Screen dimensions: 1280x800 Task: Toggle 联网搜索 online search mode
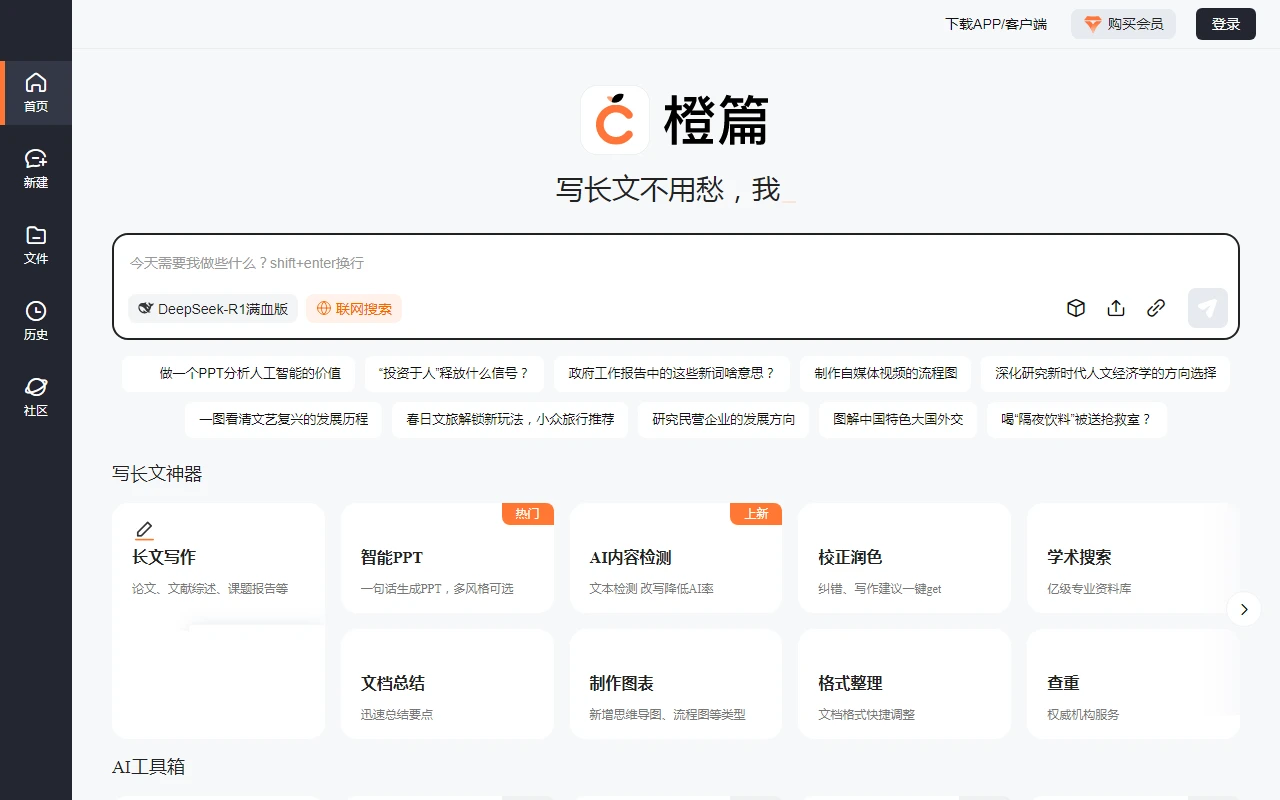tap(354, 308)
